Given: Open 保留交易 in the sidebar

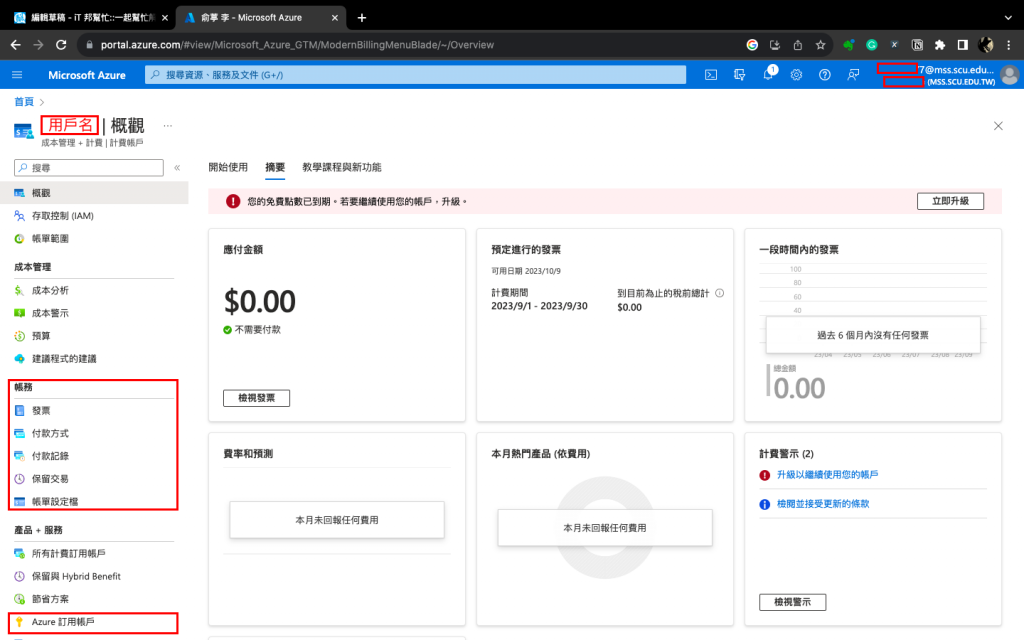Looking at the screenshot, I should point(95,479).
